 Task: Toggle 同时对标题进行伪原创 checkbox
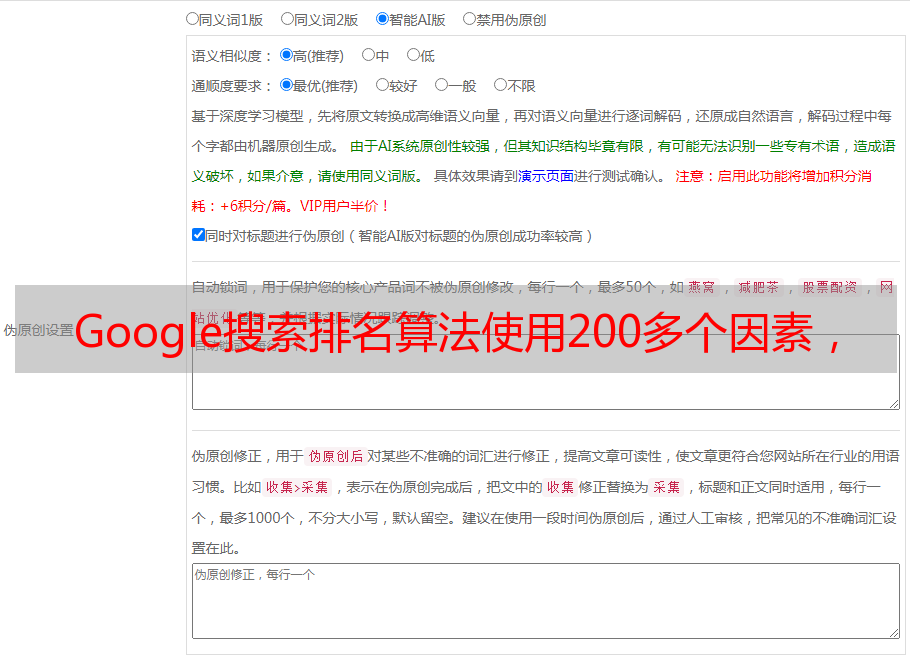[x=198, y=235]
